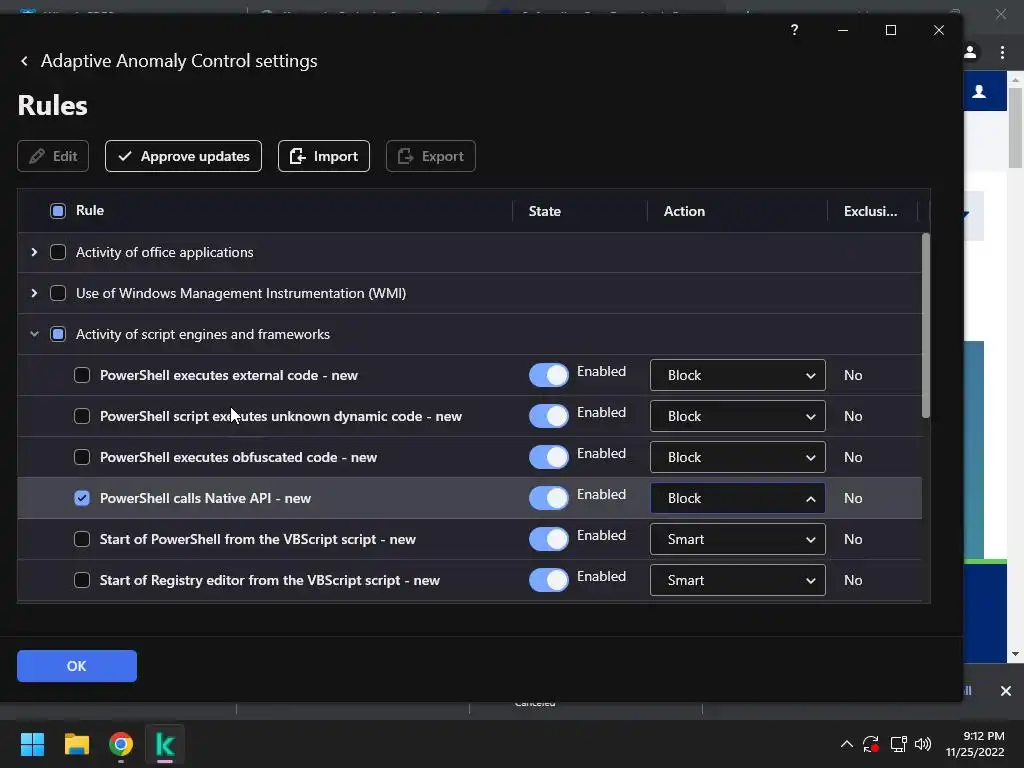Viewport: 1024px width, 768px height.
Task: Click the Activity of office applications label
Action: (x=165, y=252)
